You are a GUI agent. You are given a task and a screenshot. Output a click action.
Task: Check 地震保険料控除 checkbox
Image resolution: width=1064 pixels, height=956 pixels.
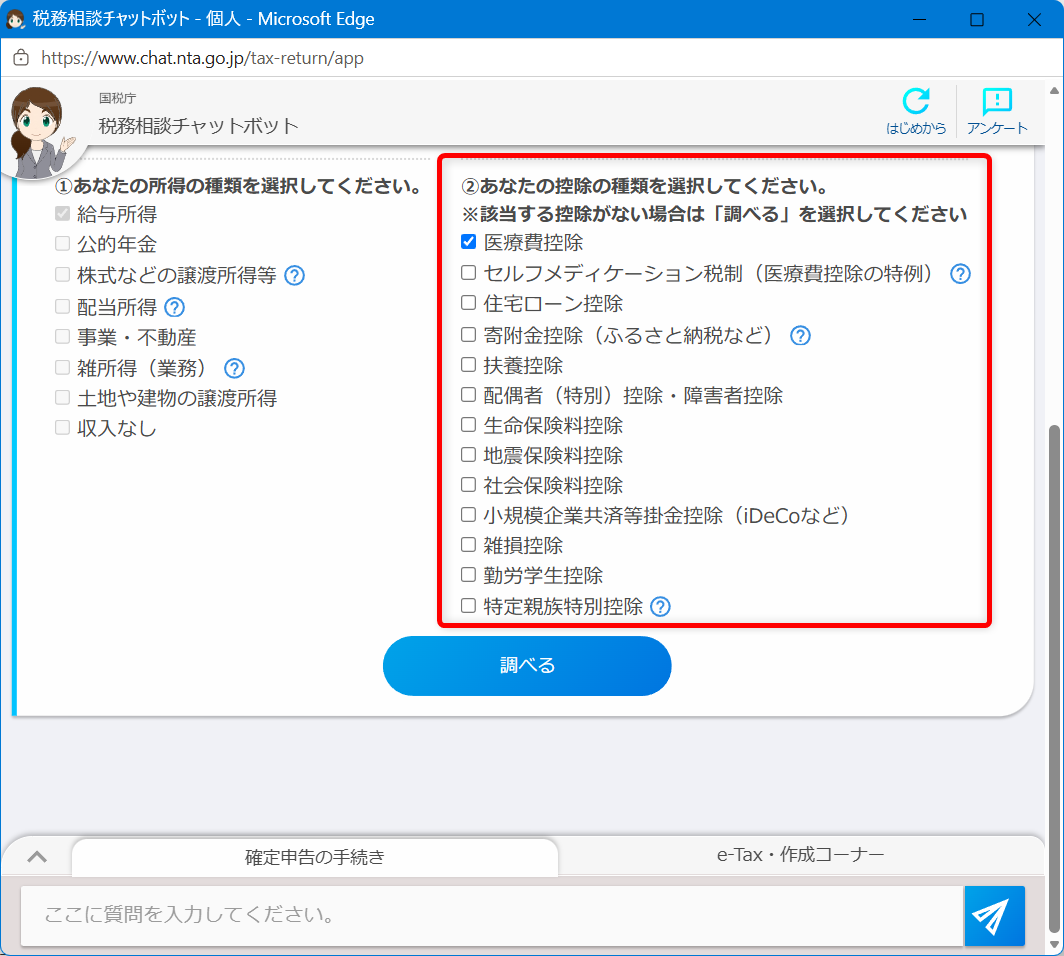pyautogui.click(x=468, y=455)
